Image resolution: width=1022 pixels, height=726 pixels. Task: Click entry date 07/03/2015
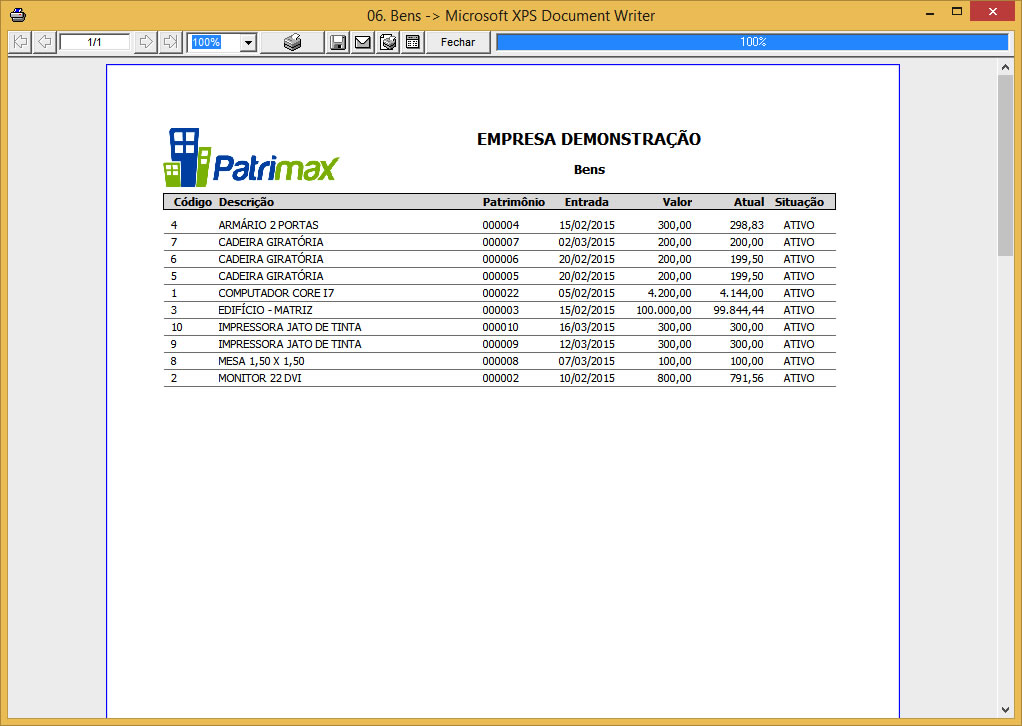pos(587,361)
